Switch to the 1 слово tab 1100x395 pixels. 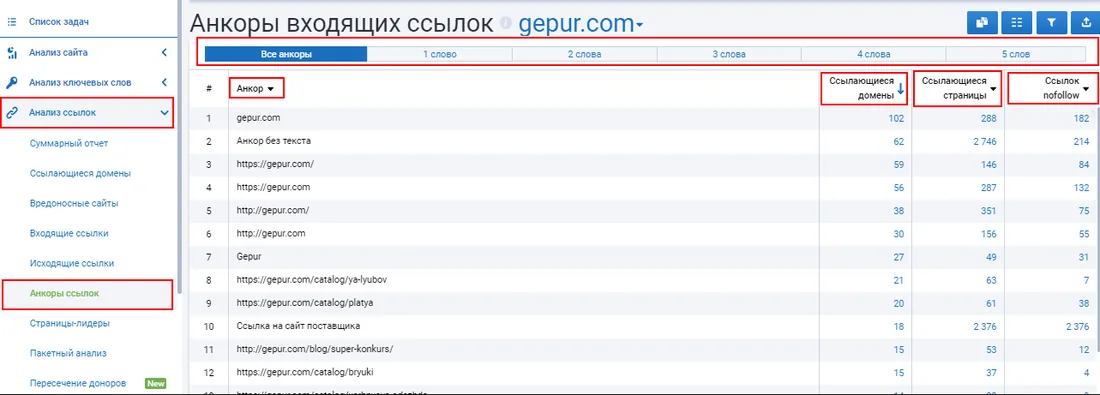440,54
